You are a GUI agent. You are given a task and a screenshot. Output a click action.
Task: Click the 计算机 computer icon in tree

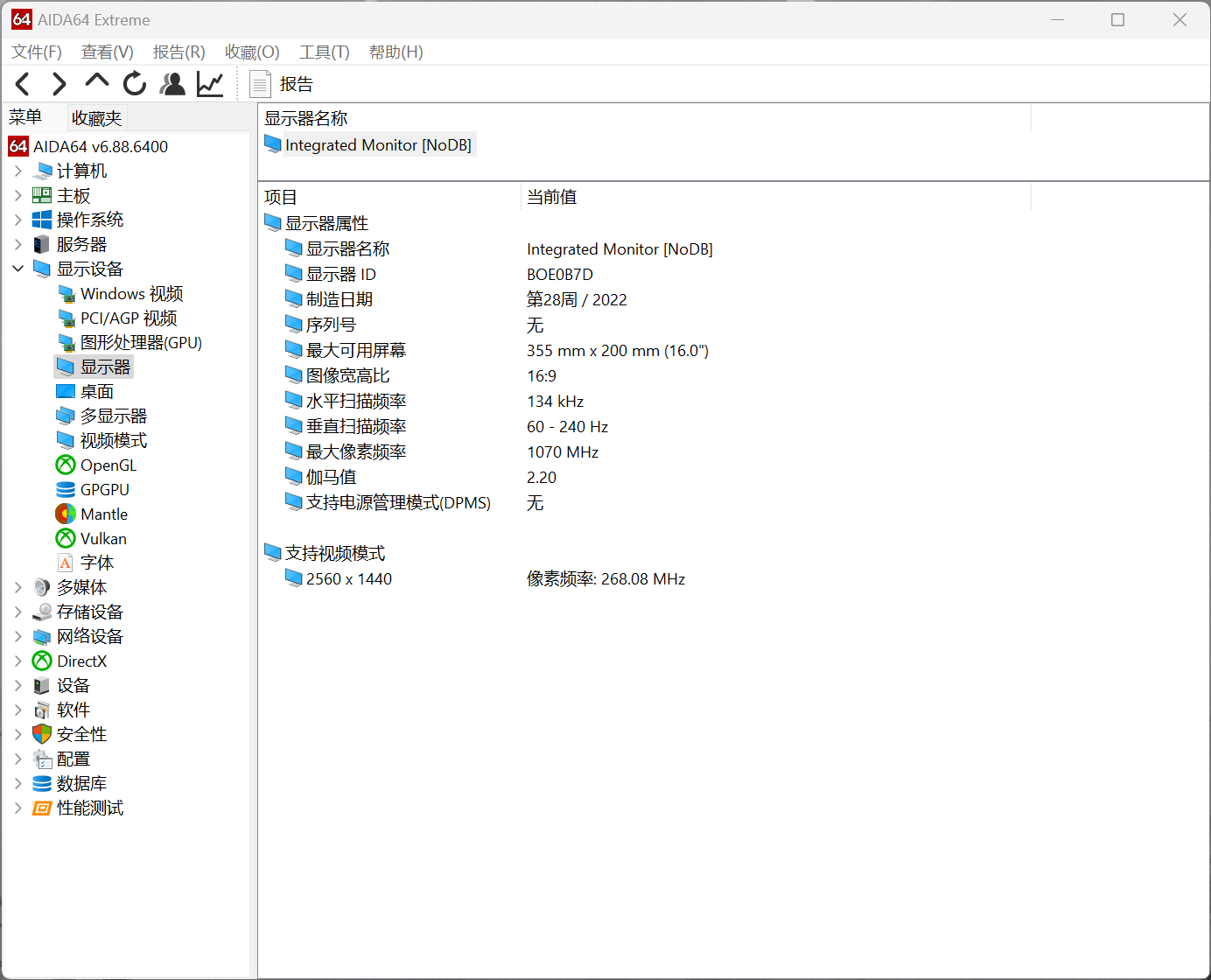coord(42,171)
